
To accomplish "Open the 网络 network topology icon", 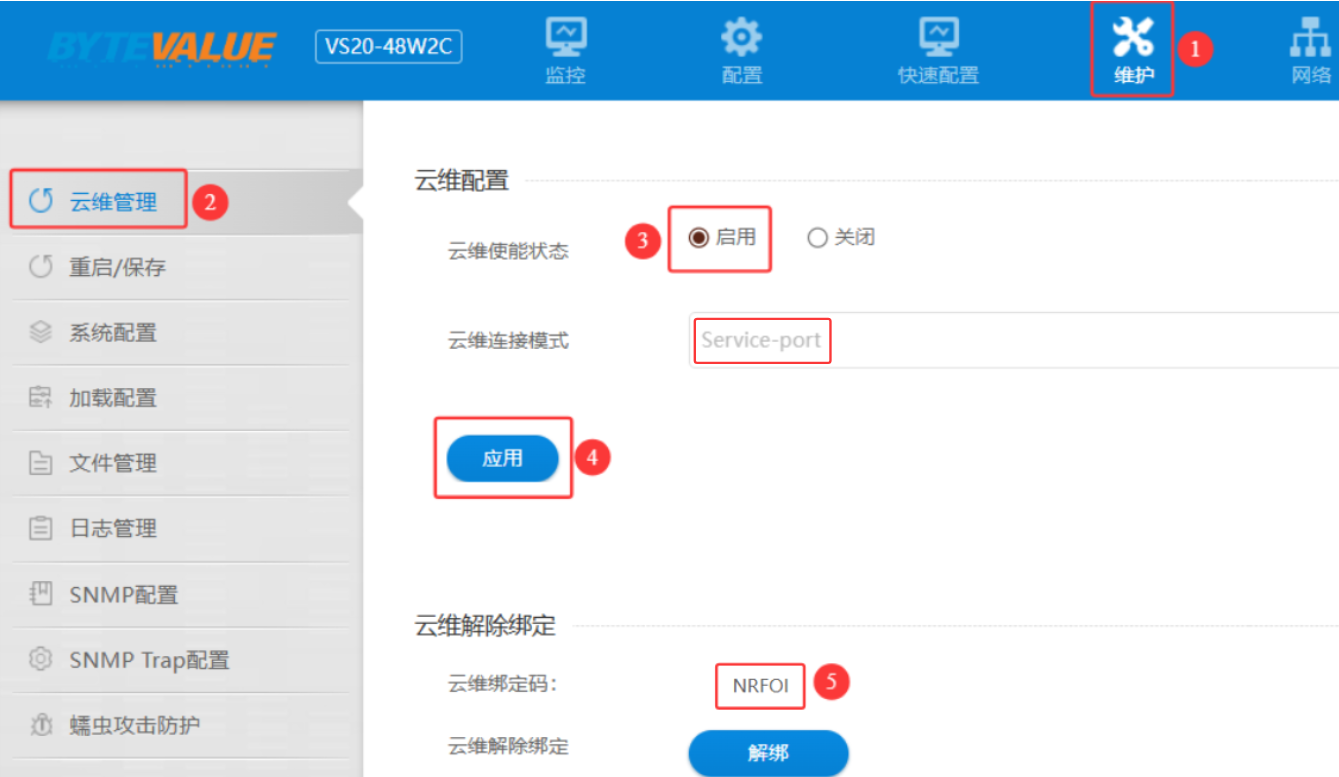I will 1310,38.
